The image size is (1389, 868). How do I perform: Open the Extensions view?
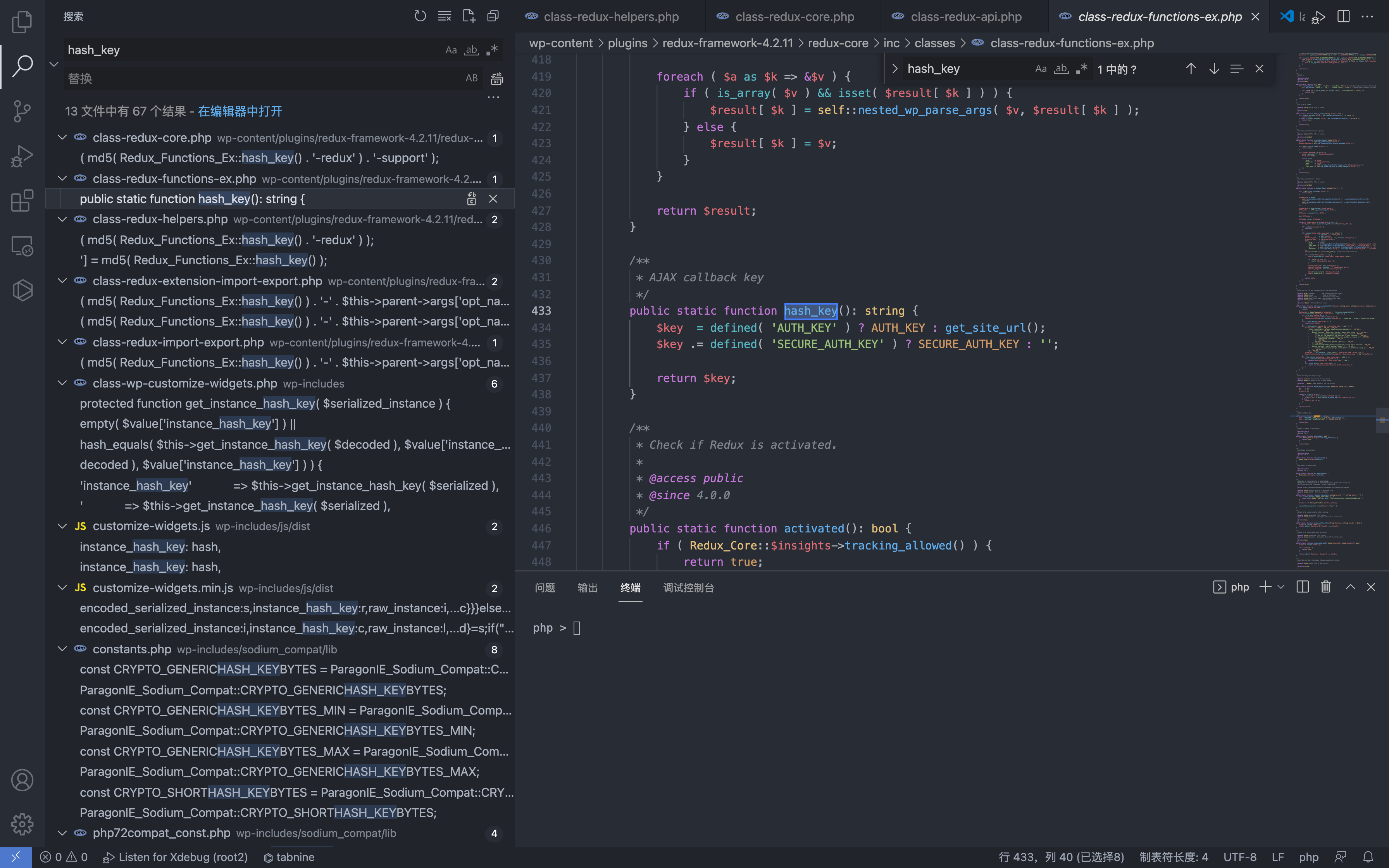[x=22, y=200]
